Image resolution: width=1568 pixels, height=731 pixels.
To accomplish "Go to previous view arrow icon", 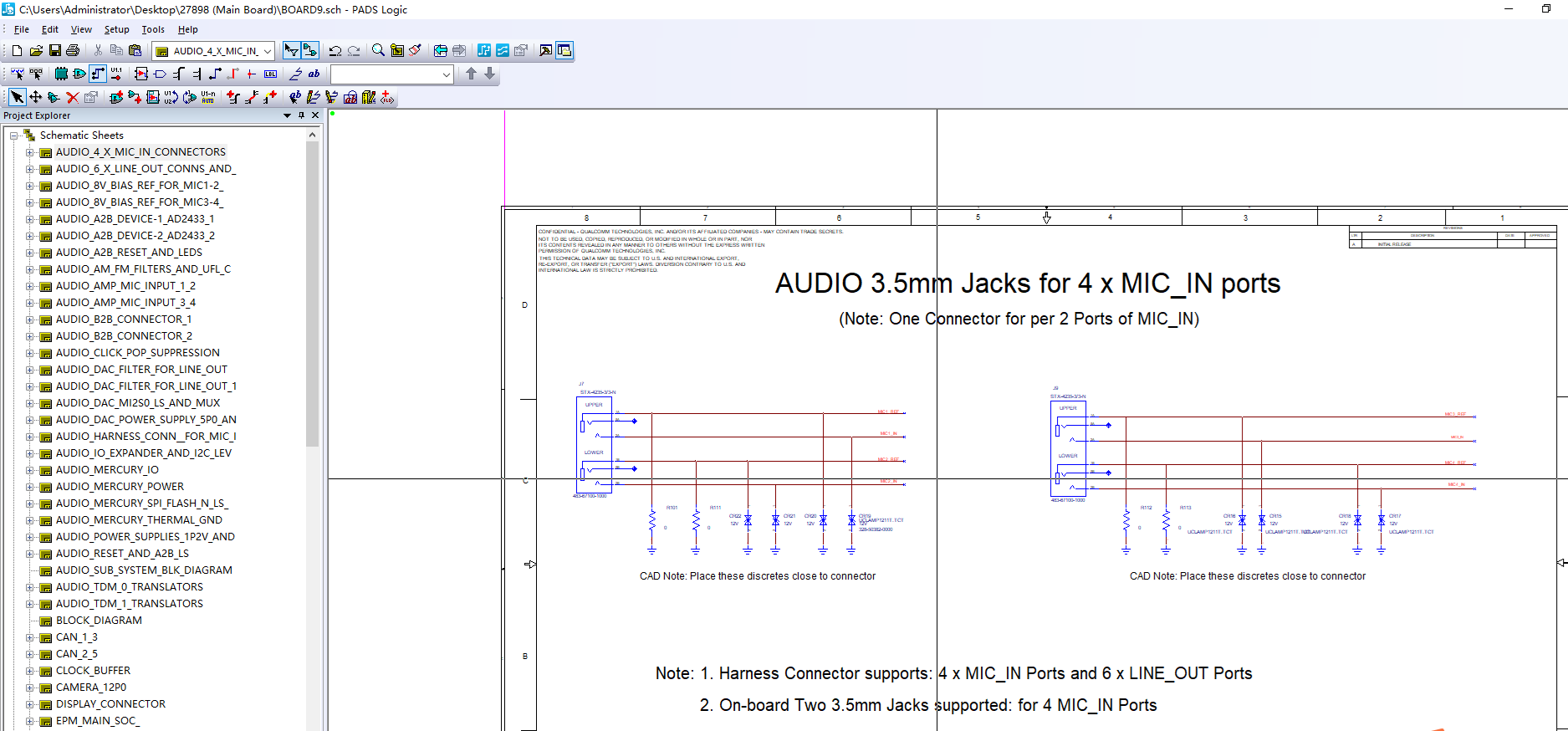I will click(x=440, y=51).
